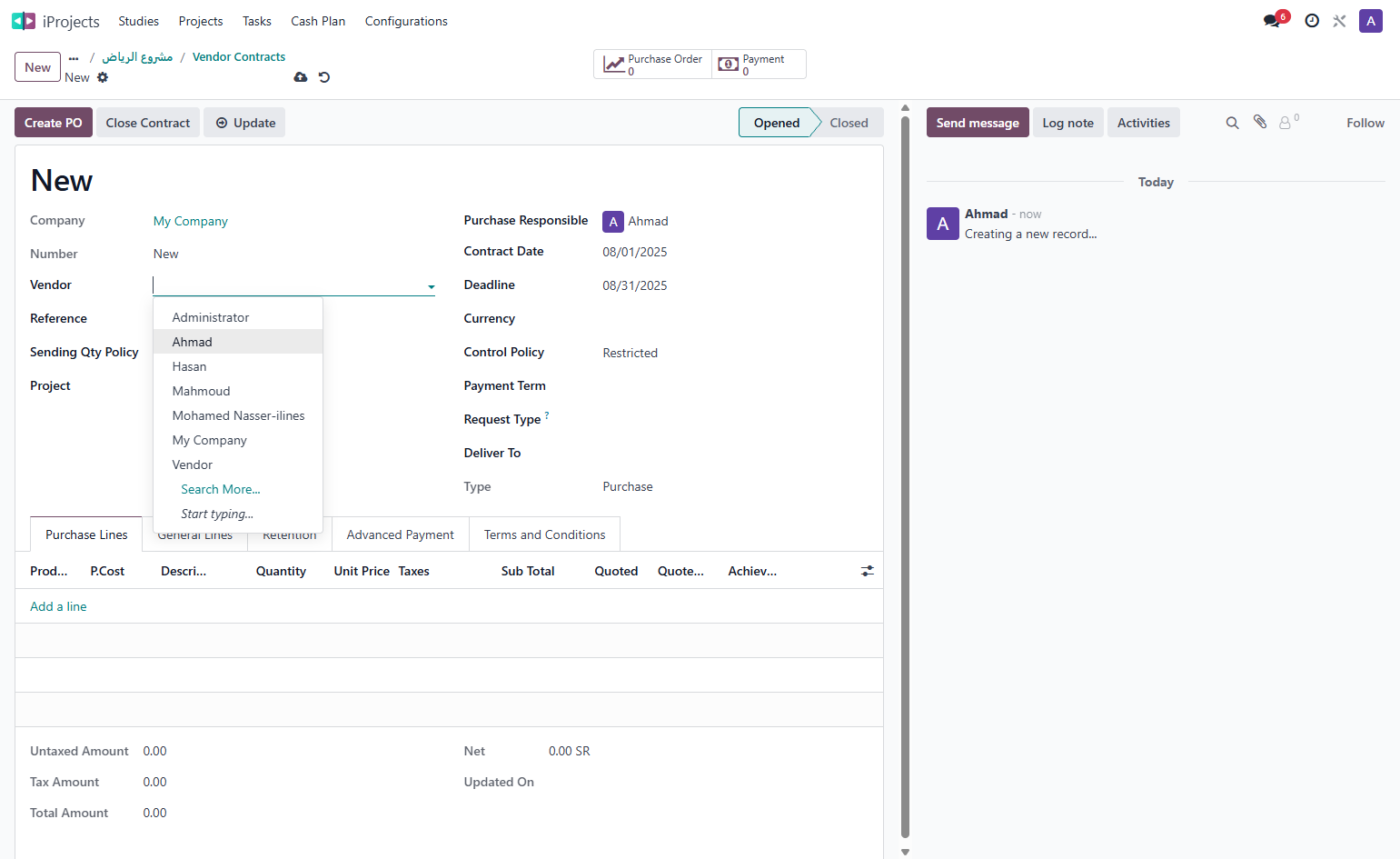Set status to Closed
Screen dimensions: 1400x859
(849, 123)
